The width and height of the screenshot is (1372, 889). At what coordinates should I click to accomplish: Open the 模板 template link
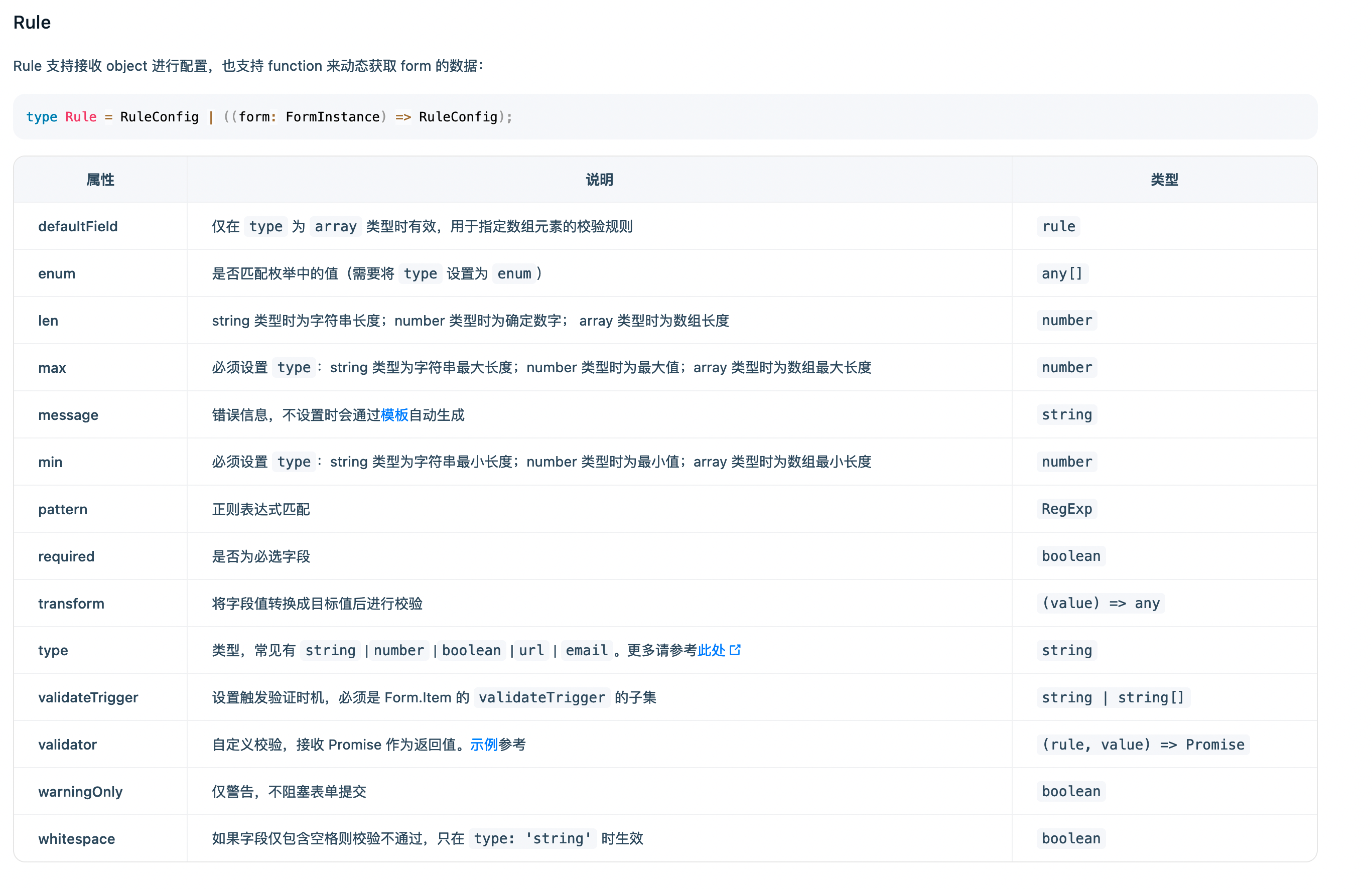coord(394,415)
